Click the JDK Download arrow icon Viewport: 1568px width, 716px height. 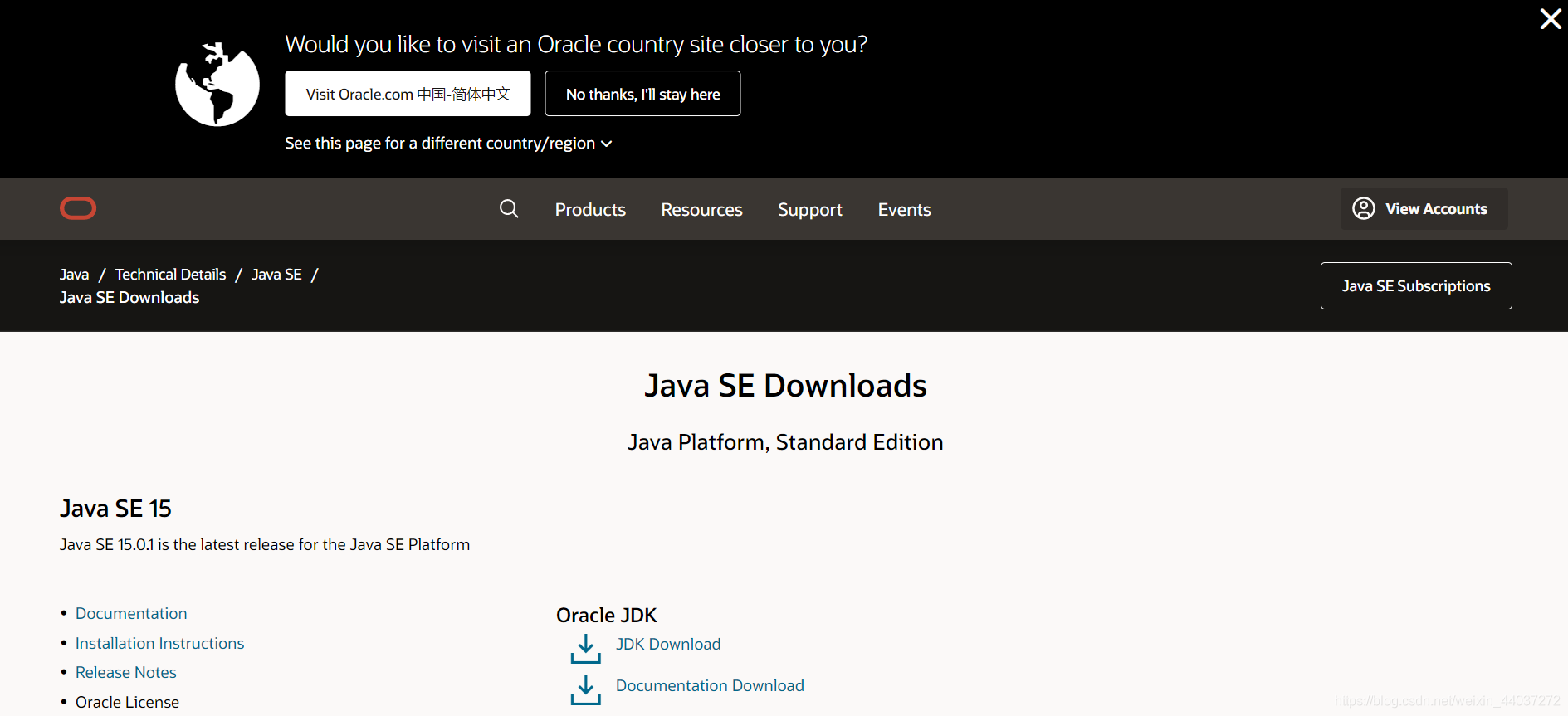(x=585, y=649)
